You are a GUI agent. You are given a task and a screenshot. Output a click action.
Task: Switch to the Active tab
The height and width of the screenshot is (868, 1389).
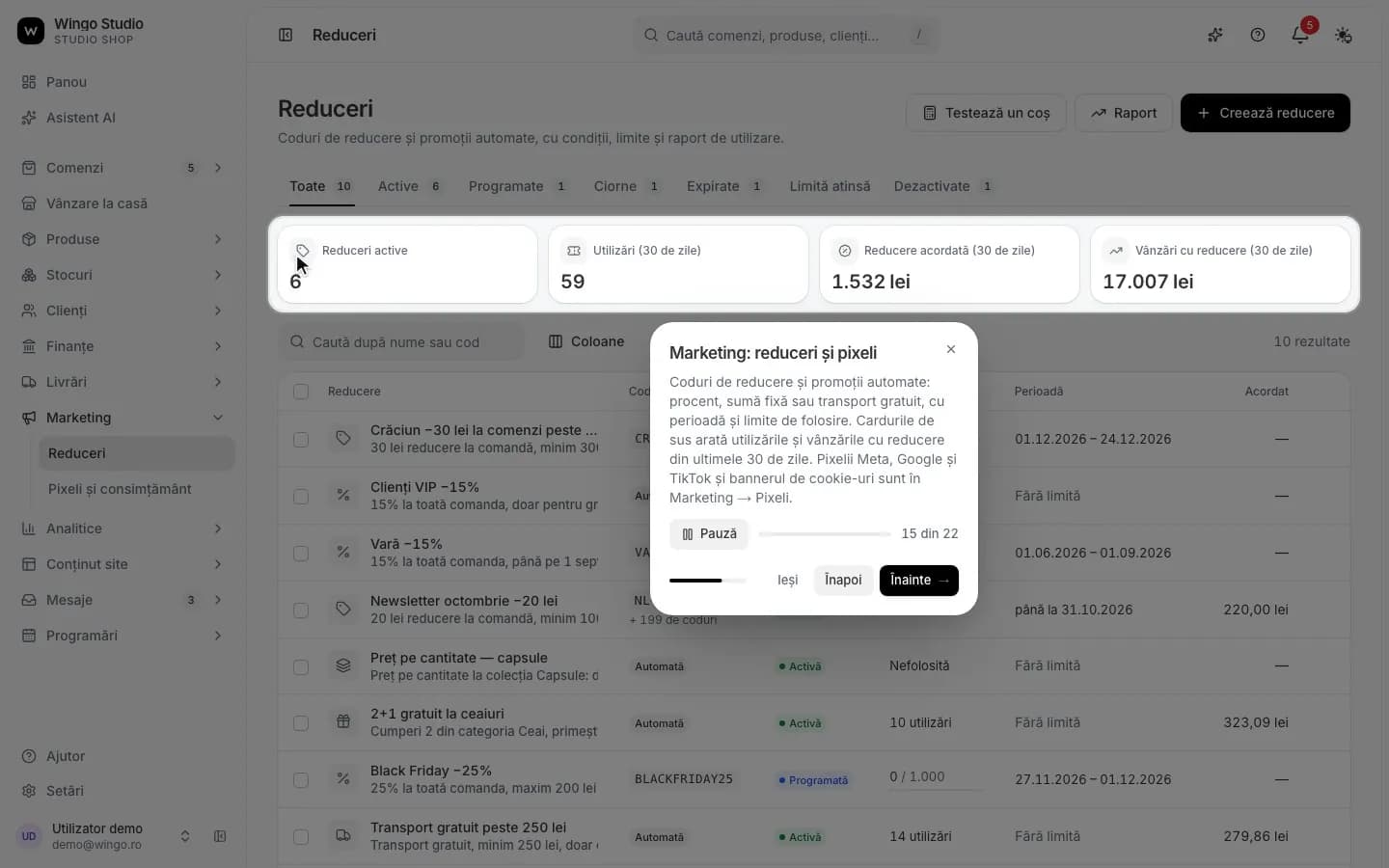pos(409,186)
